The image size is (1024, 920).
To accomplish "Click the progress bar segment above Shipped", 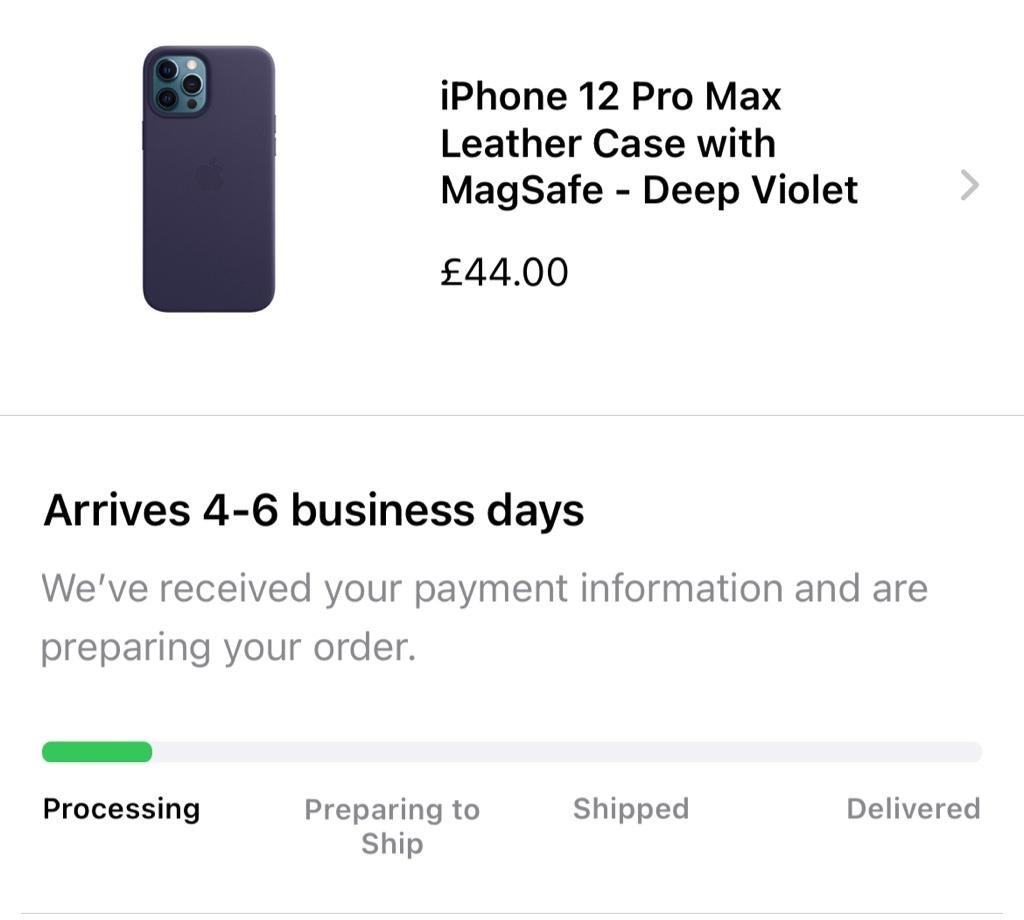I will pos(630,752).
